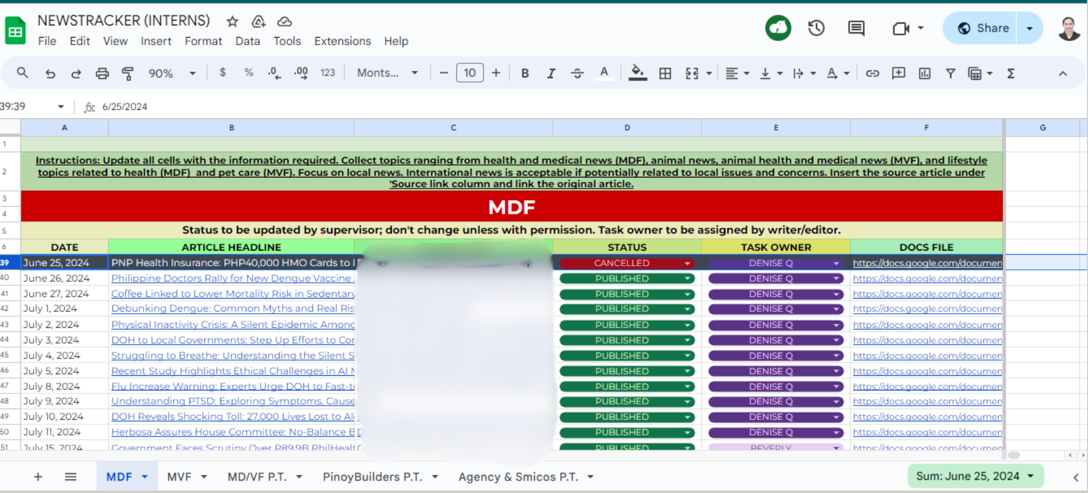Open the zoom level 90% dropdown
Image resolution: width=1088 pixels, height=493 pixels.
coord(172,73)
